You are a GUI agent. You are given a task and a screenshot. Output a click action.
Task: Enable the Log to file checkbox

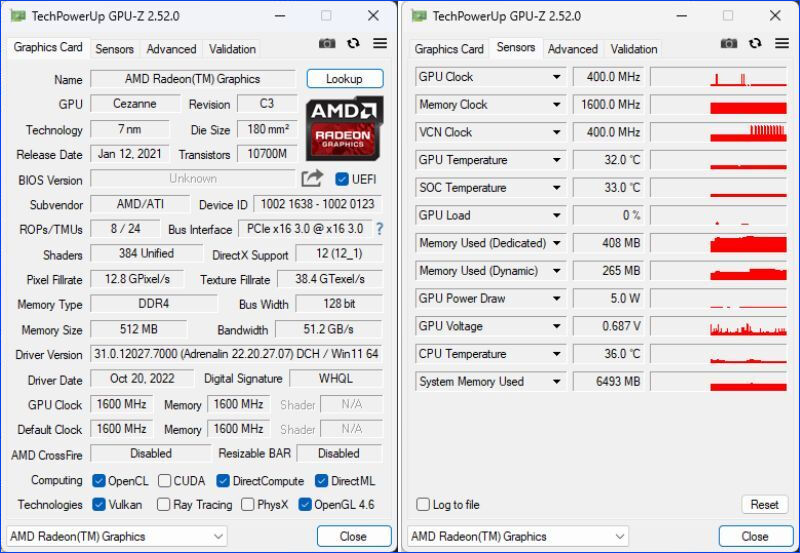[423, 505]
